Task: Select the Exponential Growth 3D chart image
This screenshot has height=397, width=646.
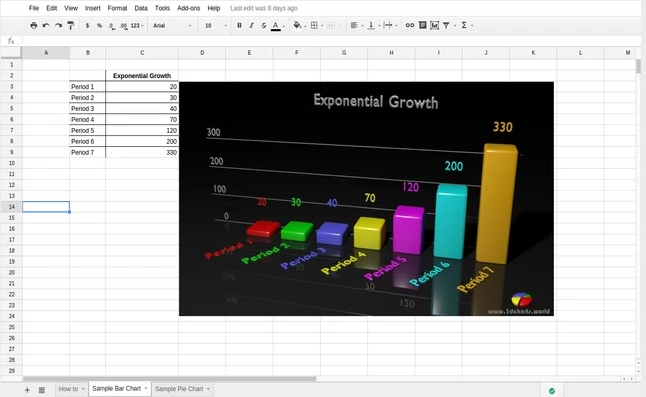Action: click(x=366, y=199)
